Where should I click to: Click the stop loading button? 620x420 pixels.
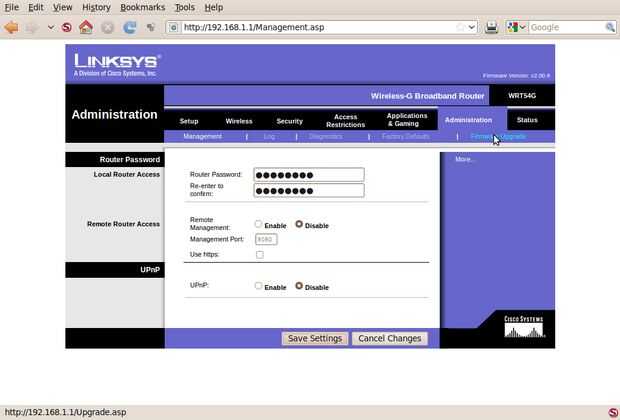point(108,27)
